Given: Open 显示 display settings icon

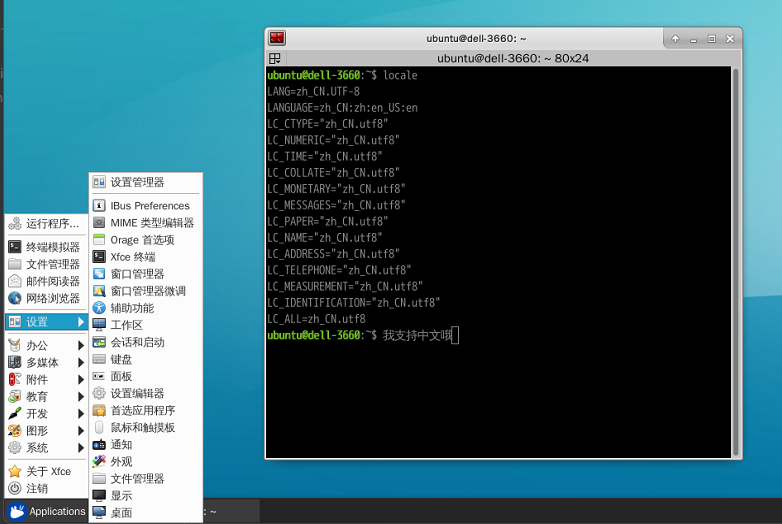Looking at the screenshot, I should [x=99, y=496].
